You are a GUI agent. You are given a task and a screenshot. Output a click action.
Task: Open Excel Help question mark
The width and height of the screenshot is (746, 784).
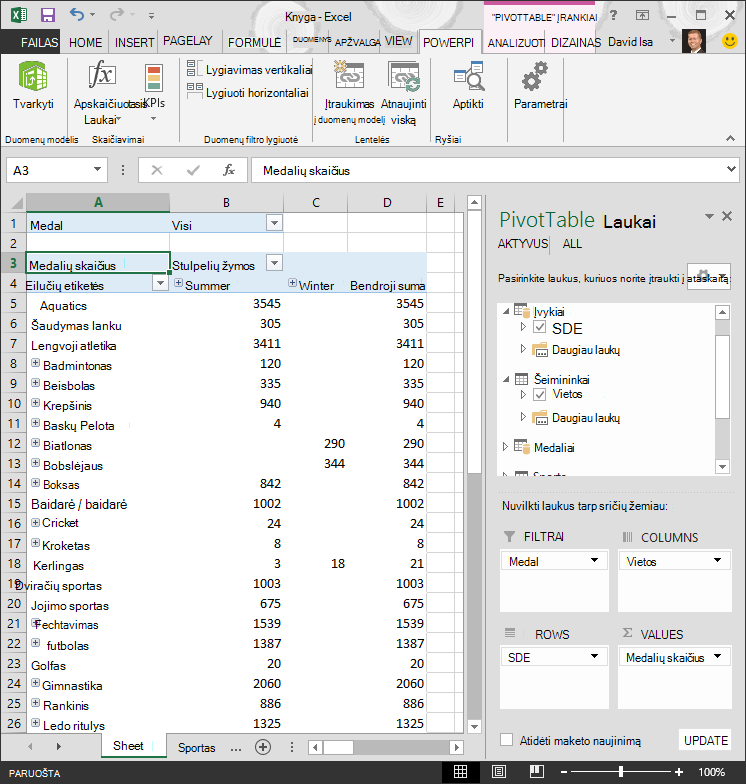(614, 16)
